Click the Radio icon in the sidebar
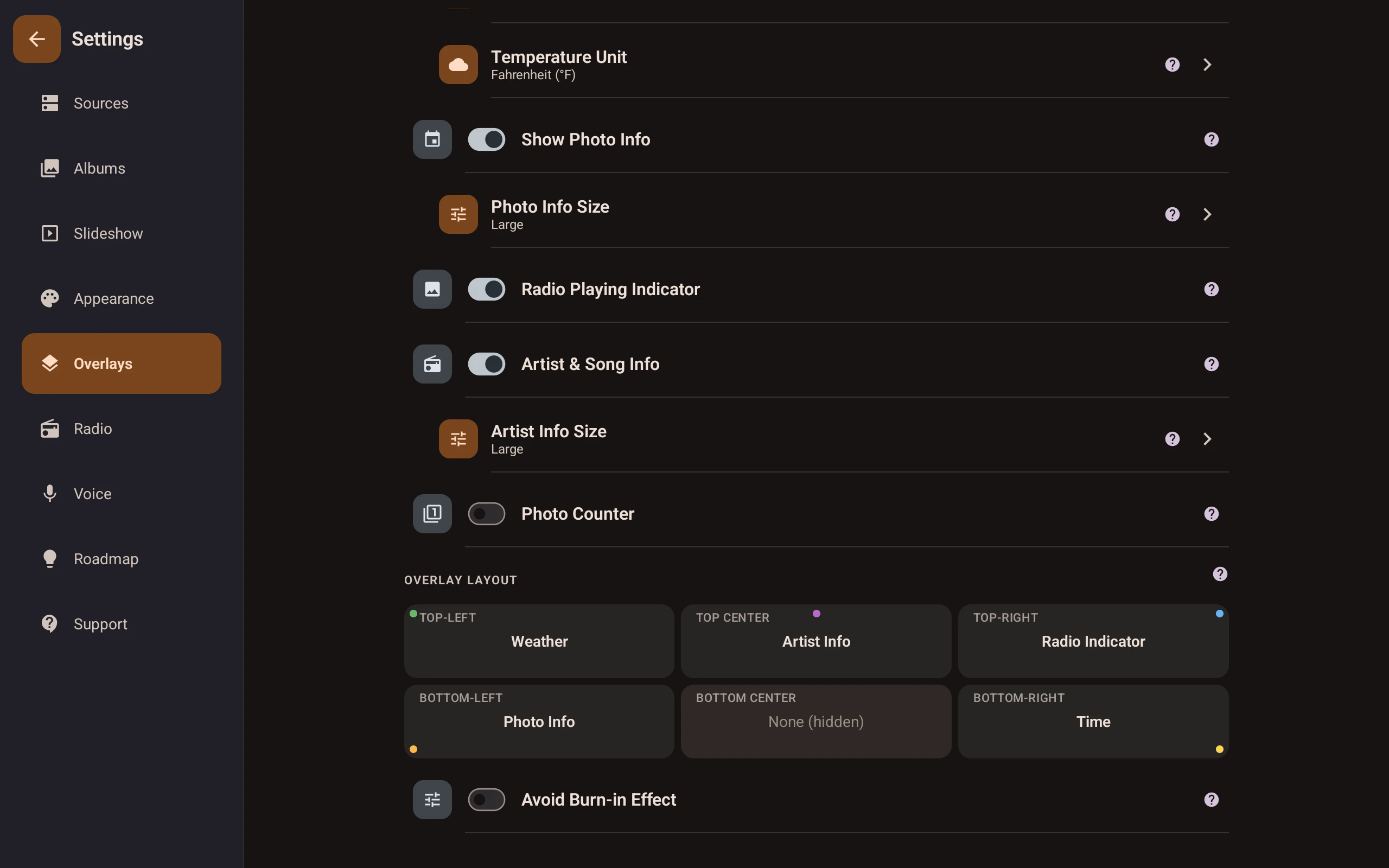 pyautogui.click(x=50, y=429)
